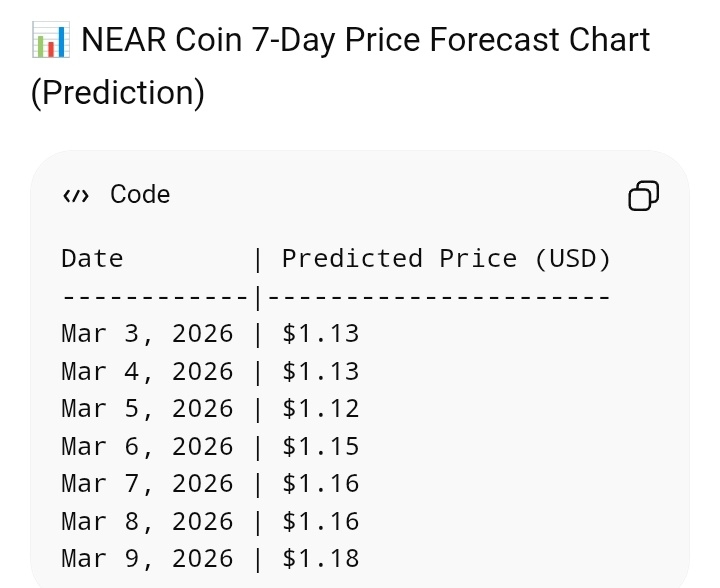
Task: Click the Mar 9, 2026 date
Action: click(147, 559)
